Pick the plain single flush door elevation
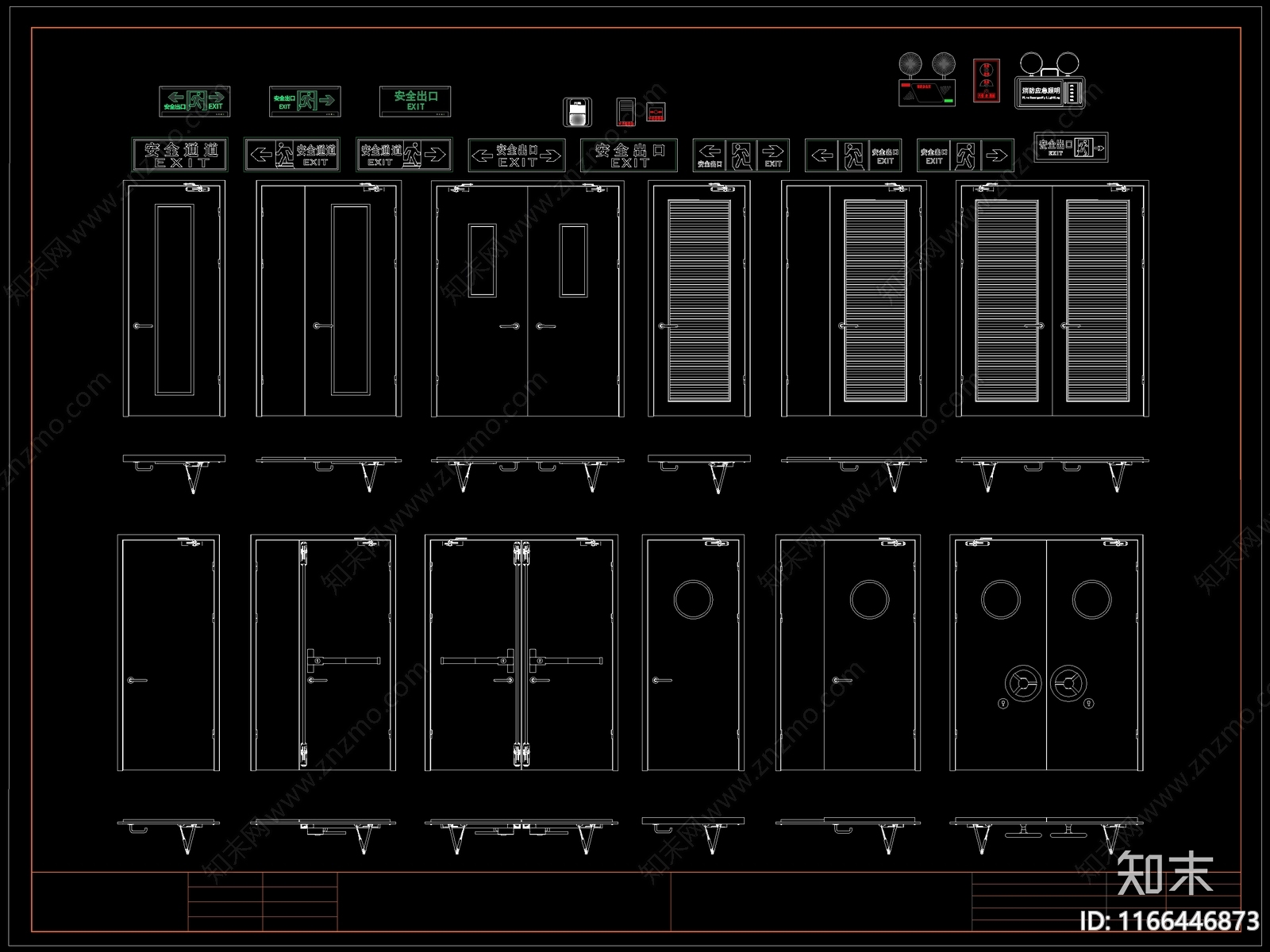 pos(169,653)
